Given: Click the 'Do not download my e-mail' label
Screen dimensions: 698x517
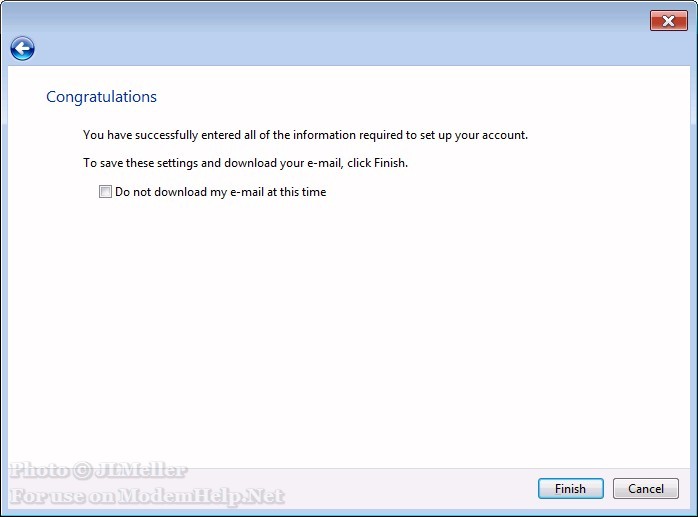Looking at the screenshot, I should (x=220, y=192).
